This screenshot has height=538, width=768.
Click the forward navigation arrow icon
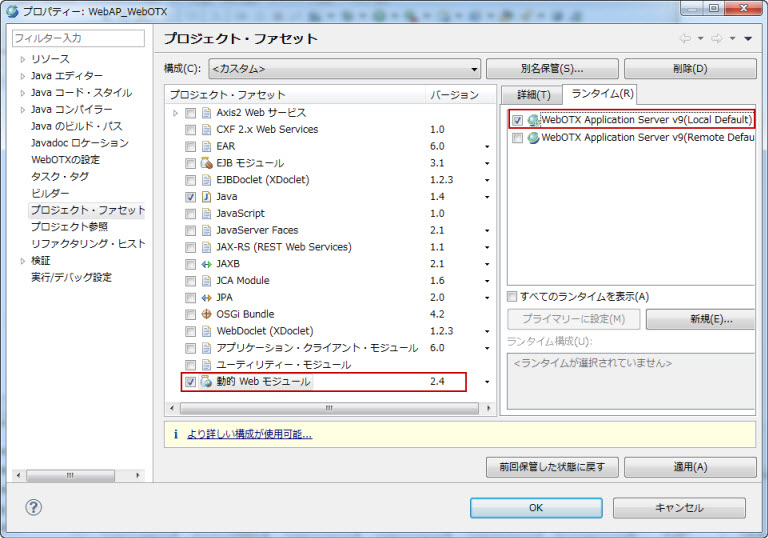[x=717, y=39]
